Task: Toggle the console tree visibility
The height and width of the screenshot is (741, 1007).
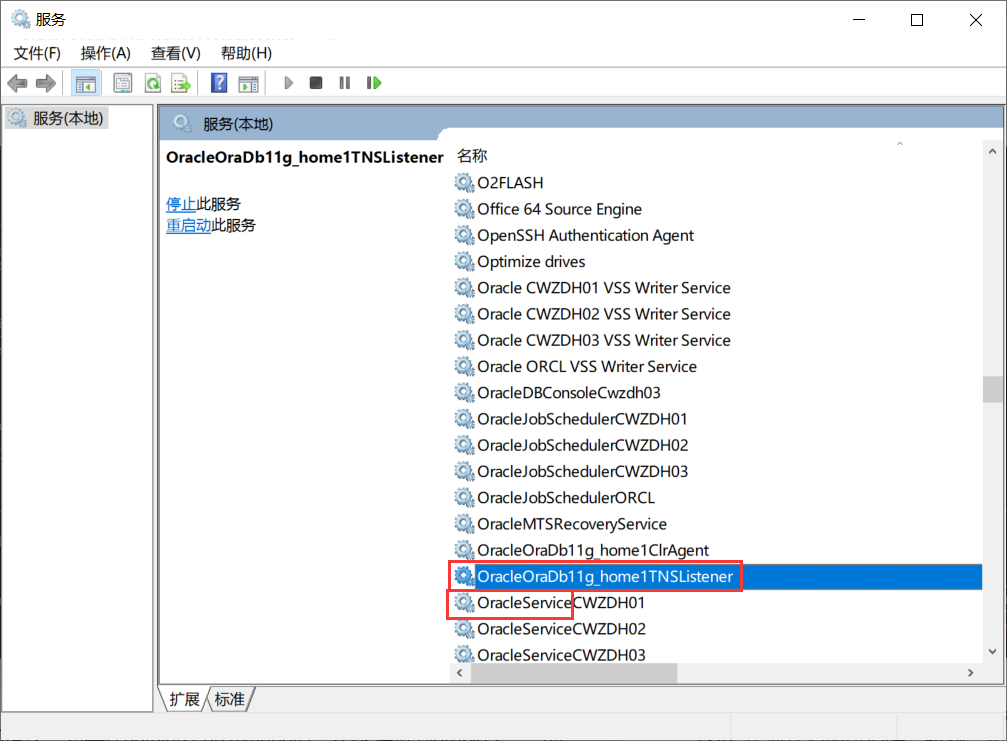Action: (x=86, y=82)
